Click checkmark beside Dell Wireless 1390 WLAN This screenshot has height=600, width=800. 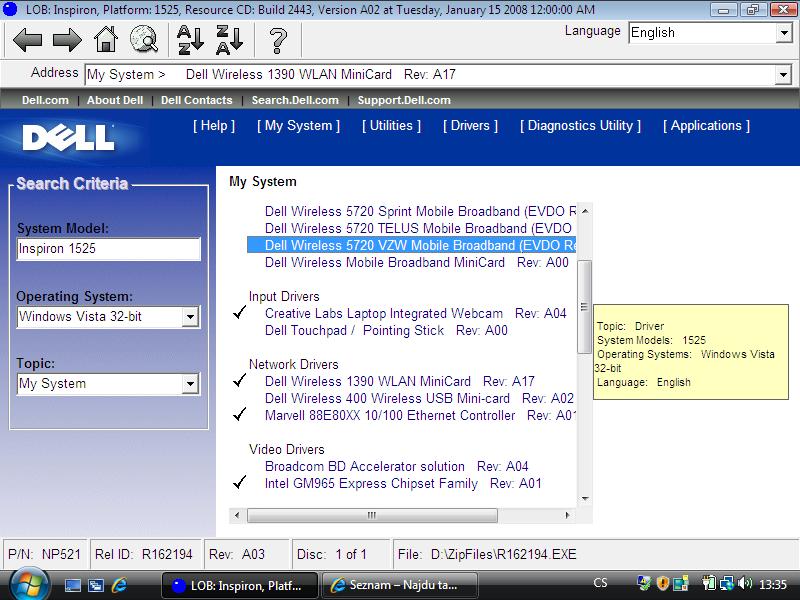coord(239,380)
